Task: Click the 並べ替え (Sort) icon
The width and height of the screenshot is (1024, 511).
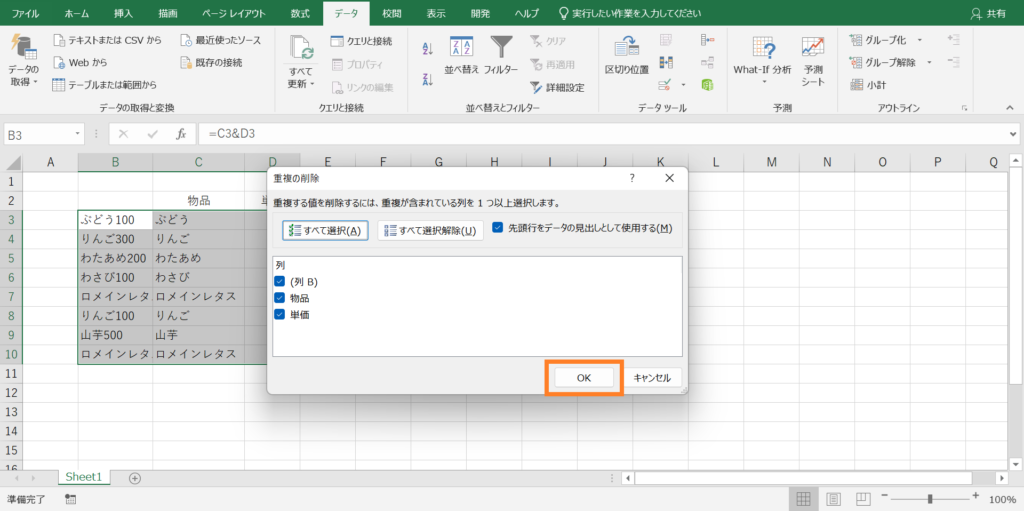Action: tap(461, 49)
